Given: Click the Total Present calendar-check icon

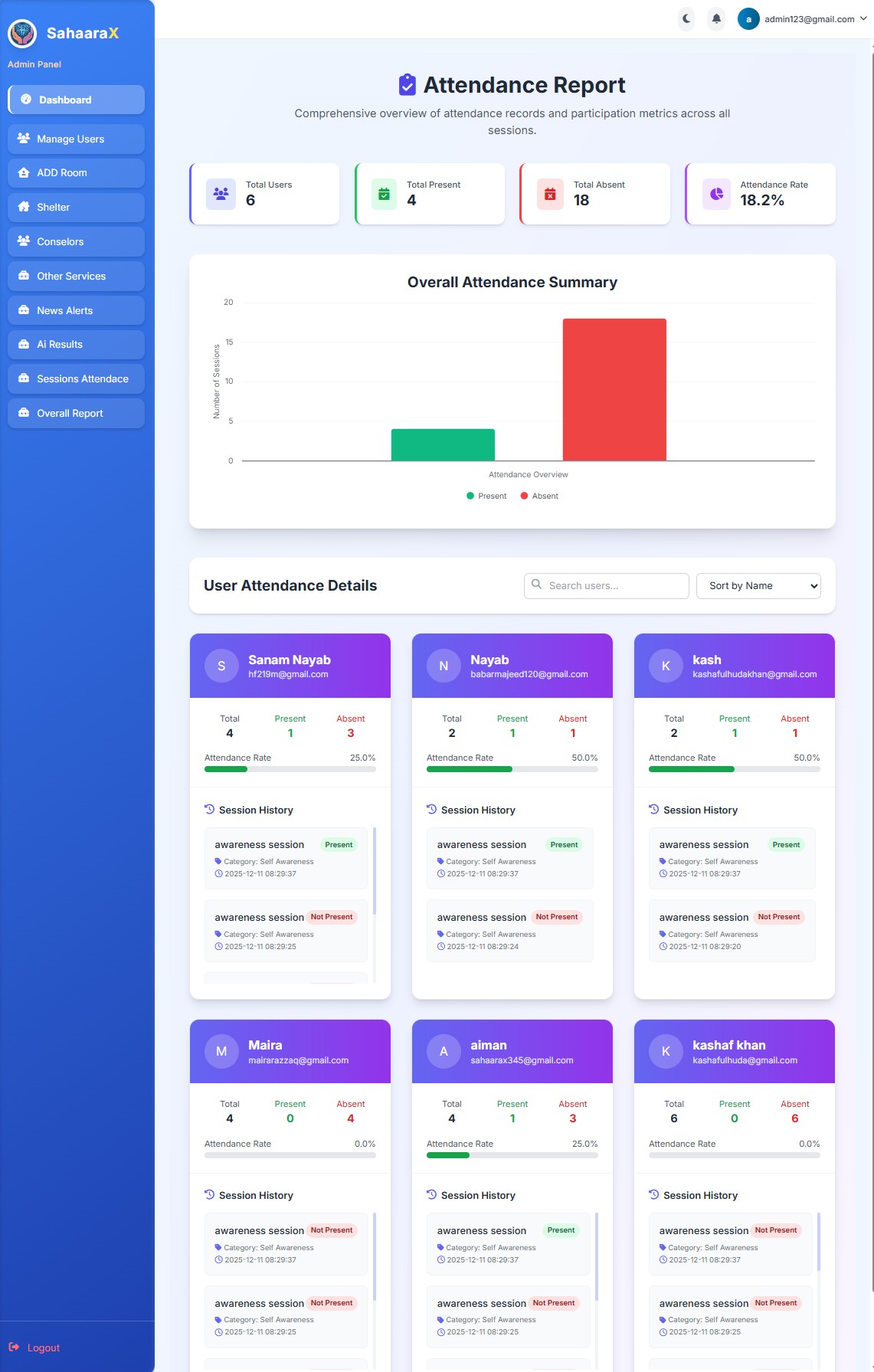Looking at the screenshot, I should tap(384, 194).
